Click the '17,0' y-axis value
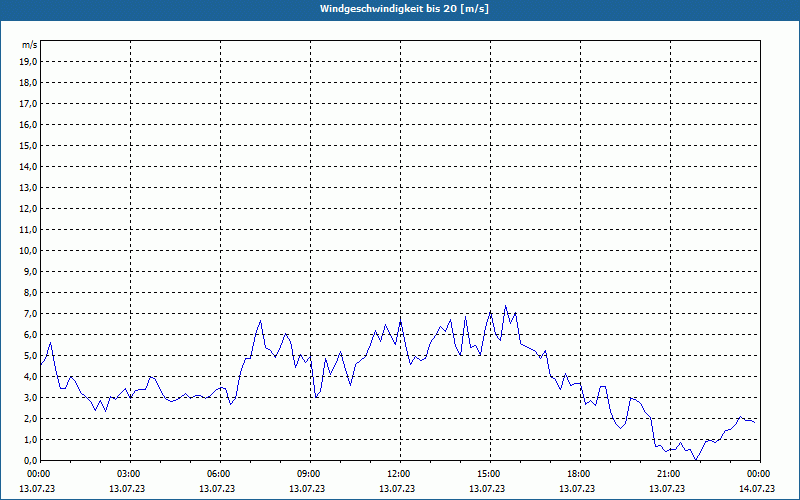The height and width of the screenshot is (500, 800). (x=28, y=104)
